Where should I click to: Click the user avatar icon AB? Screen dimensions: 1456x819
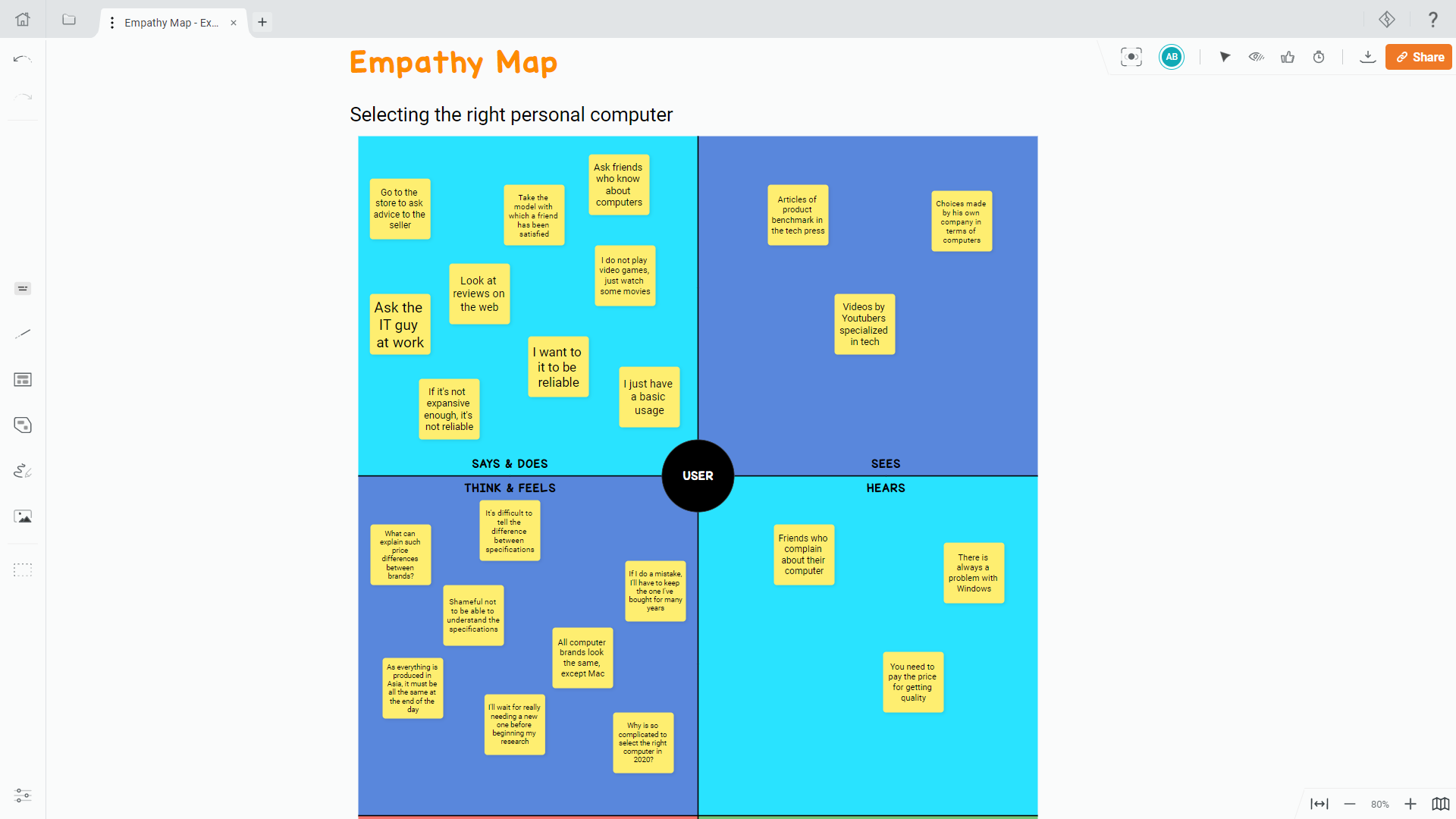[x=1172, y=57]
